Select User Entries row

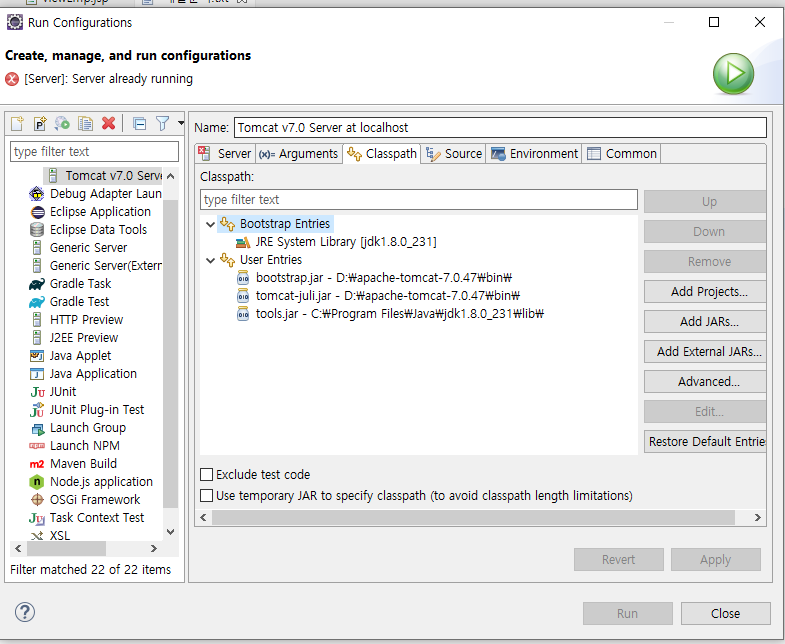pyautogui.click(x=261, y=260)
